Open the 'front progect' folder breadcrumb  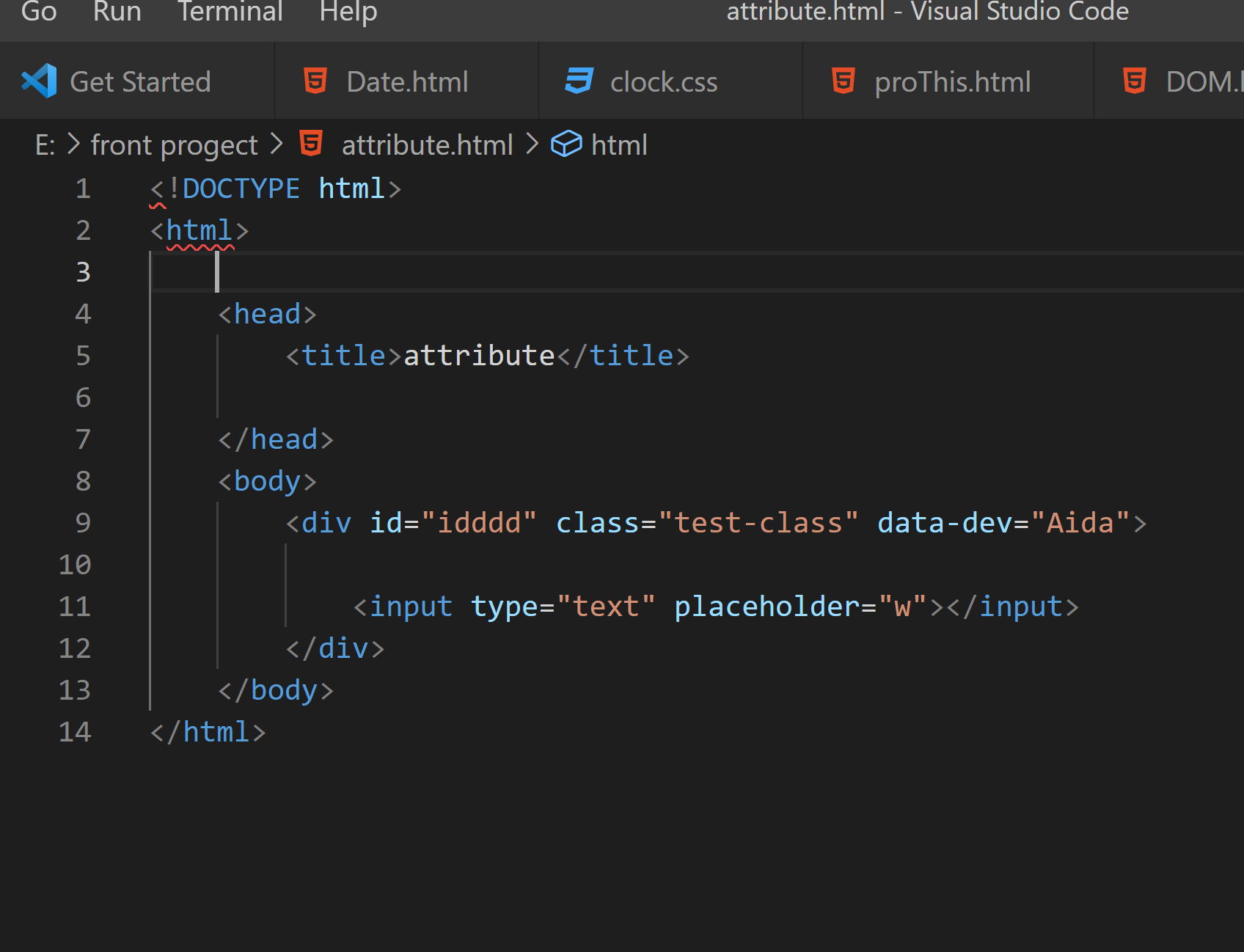click(x=175, y=145)
